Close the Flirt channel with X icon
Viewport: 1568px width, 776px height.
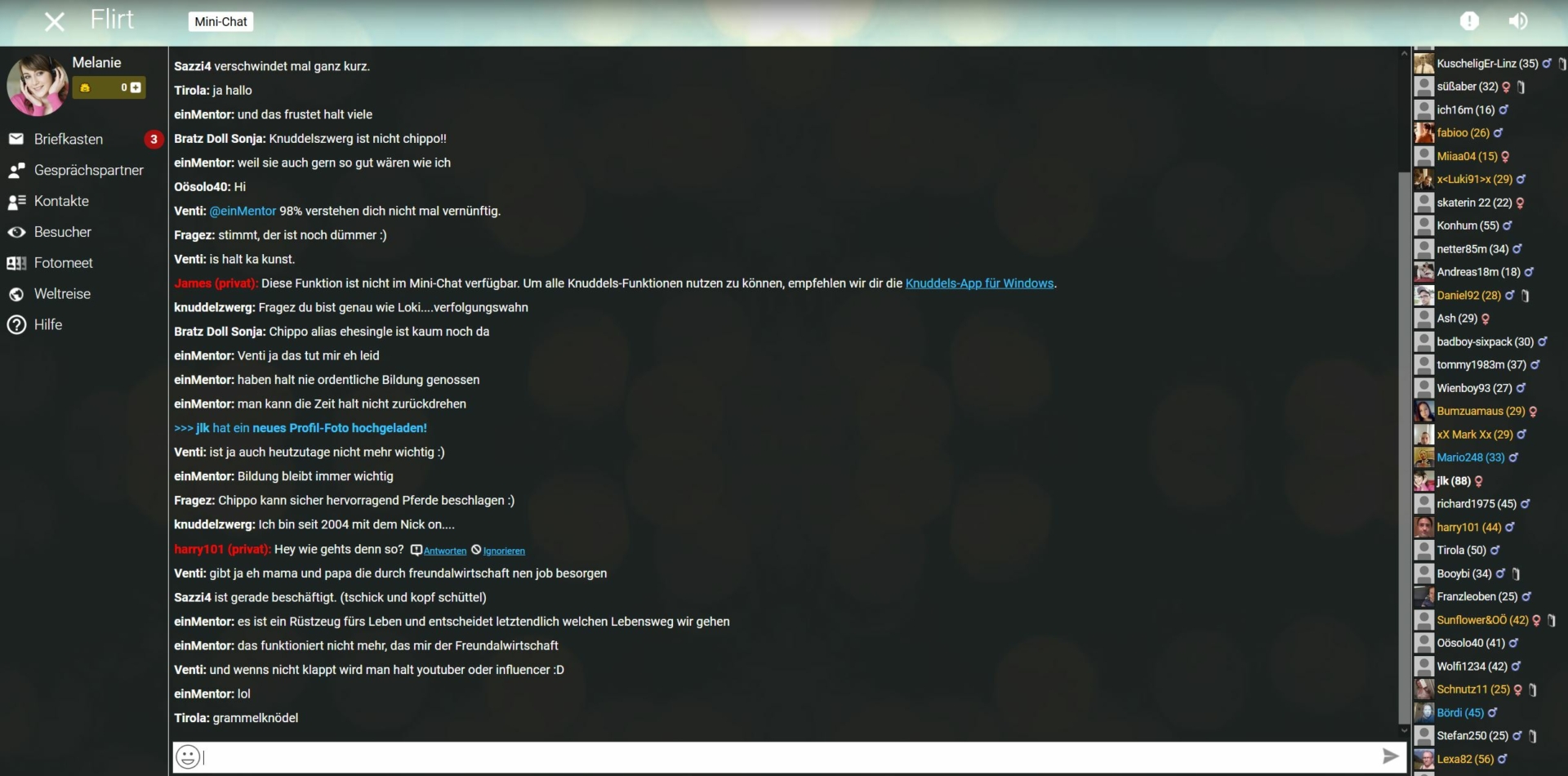pos(54,21)
